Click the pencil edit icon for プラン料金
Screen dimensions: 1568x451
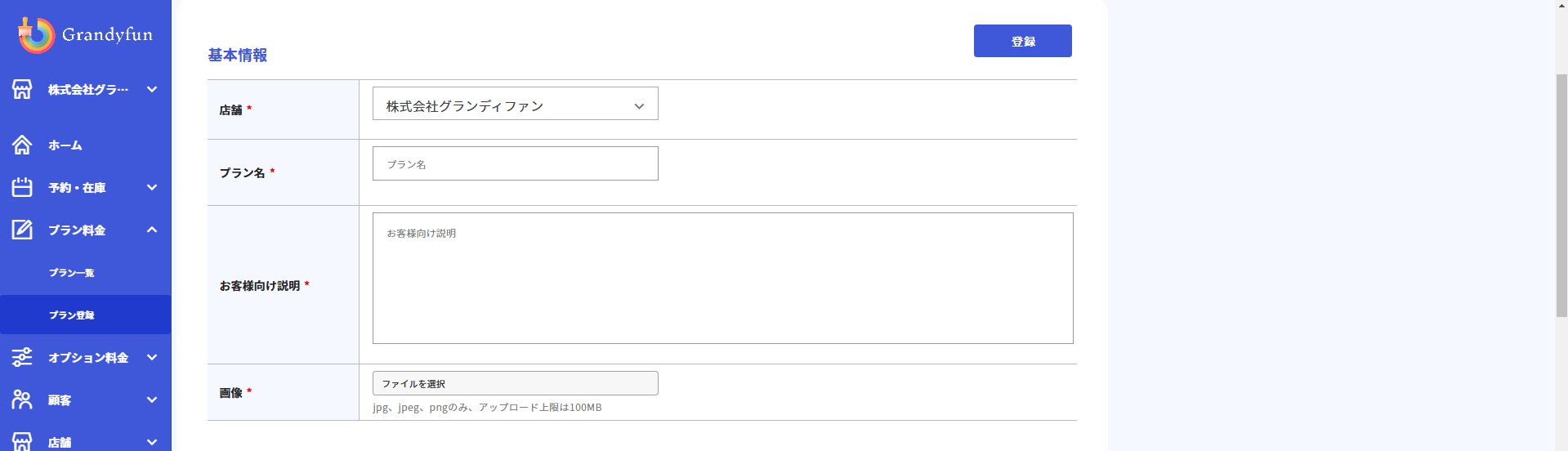pyautogui.click(x=22, y=230)
